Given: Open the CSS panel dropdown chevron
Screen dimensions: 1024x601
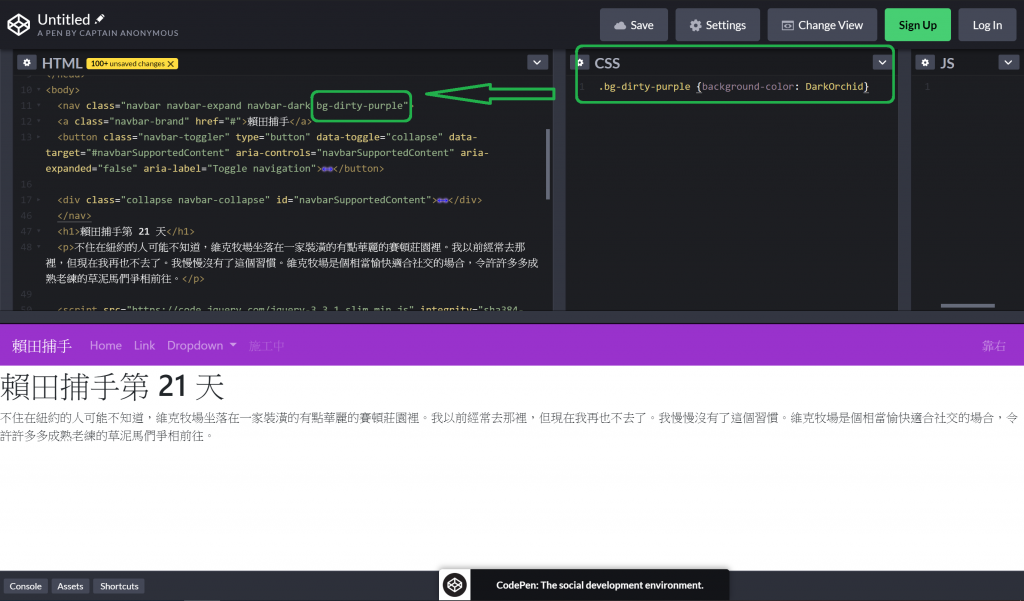Looking at the screenshot, I should tap(882, 63).
